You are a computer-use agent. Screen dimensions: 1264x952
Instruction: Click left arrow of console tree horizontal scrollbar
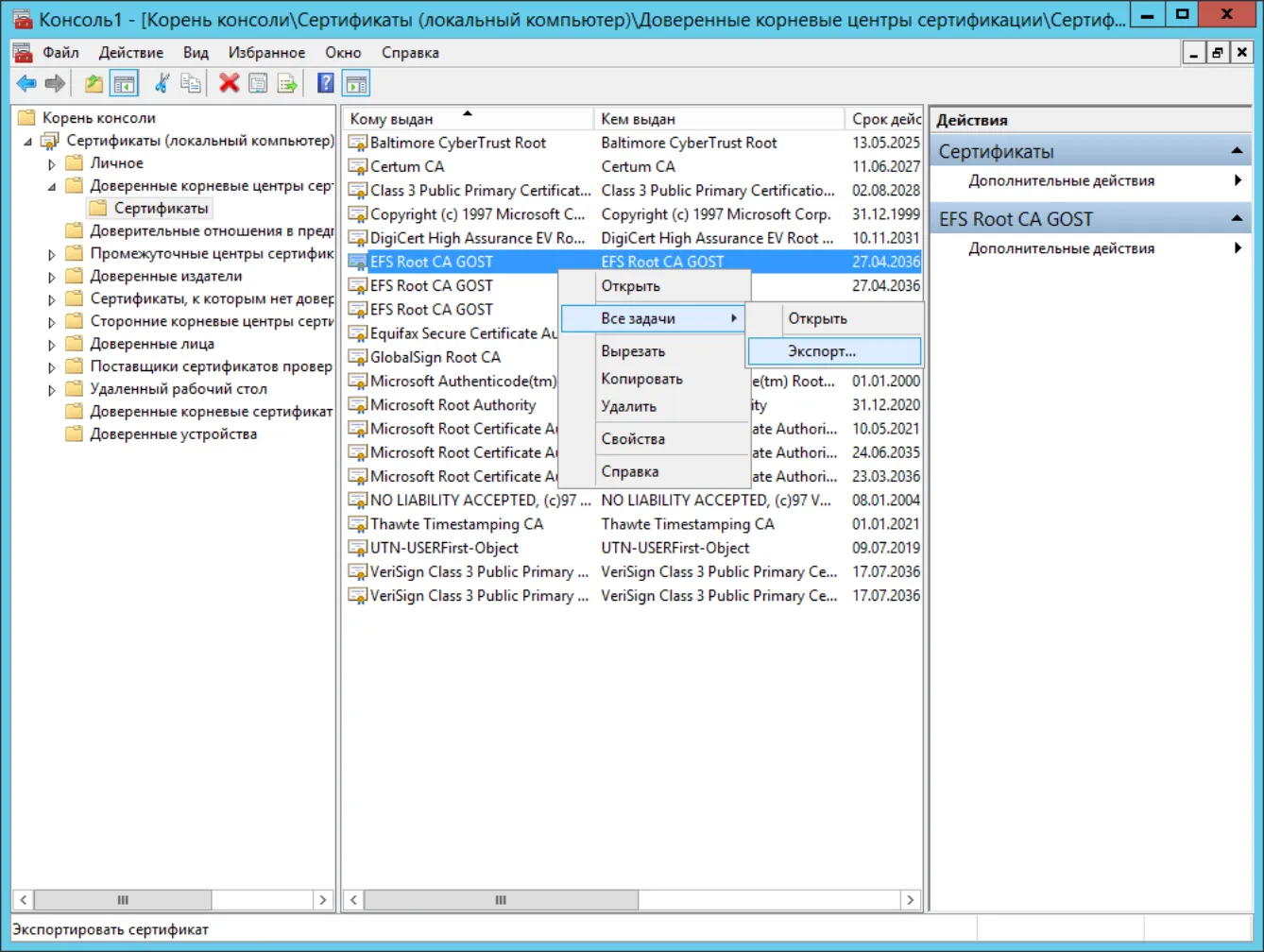tap(24, 900)
